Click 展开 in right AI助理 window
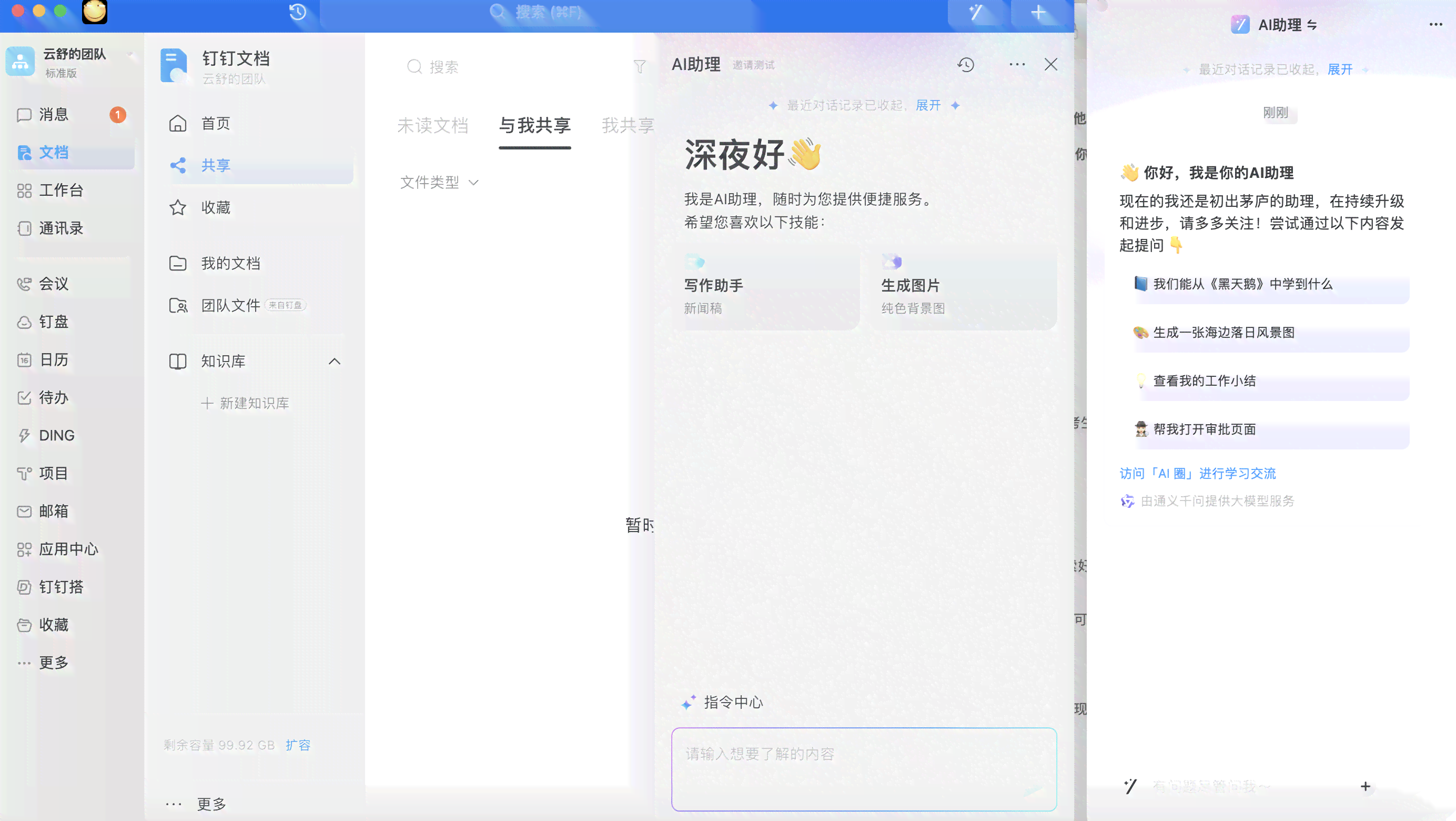The width and height of the screenshot is (1456, 821). [1340, 69]
